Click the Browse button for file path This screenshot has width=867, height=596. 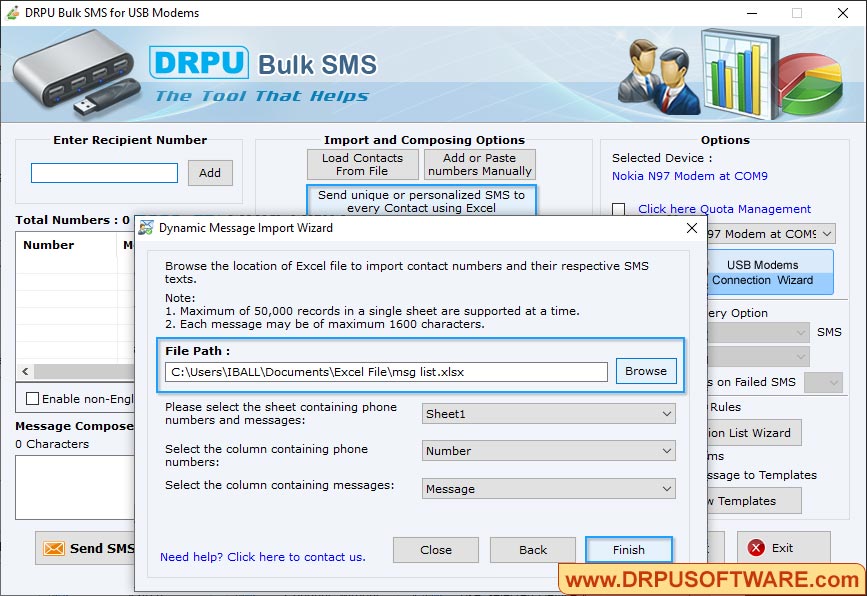pos(646,371)
